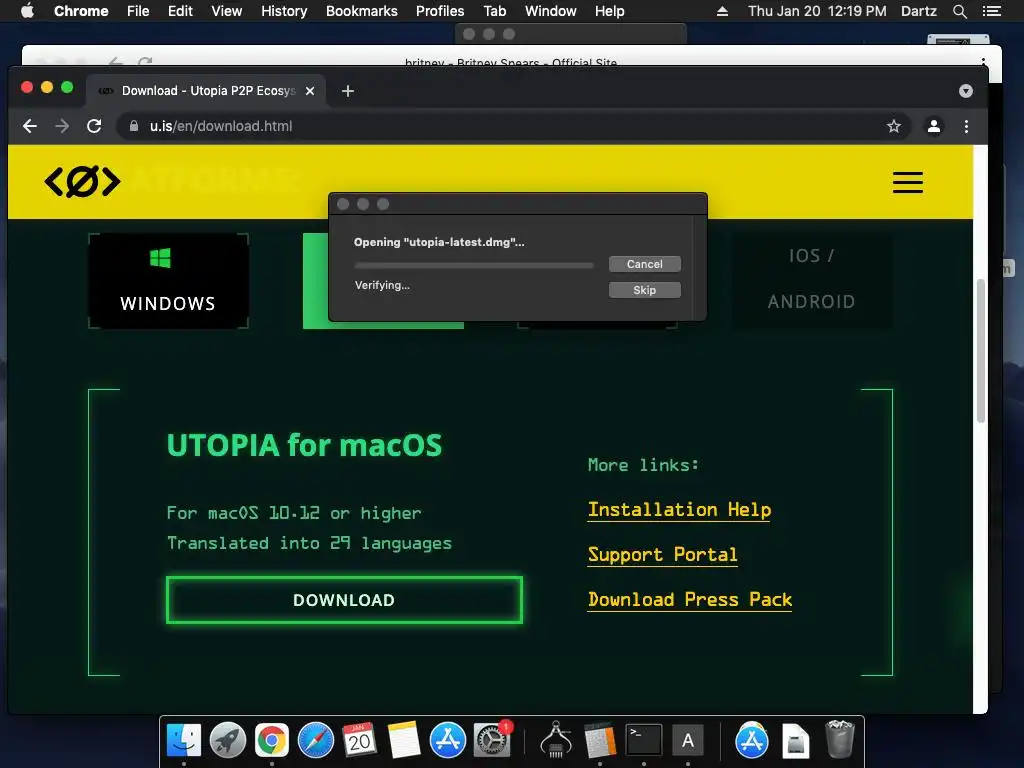The image size is (1024, 768).
Task: Click 'Translated into 29 languages' text
Action: [309, 543]
